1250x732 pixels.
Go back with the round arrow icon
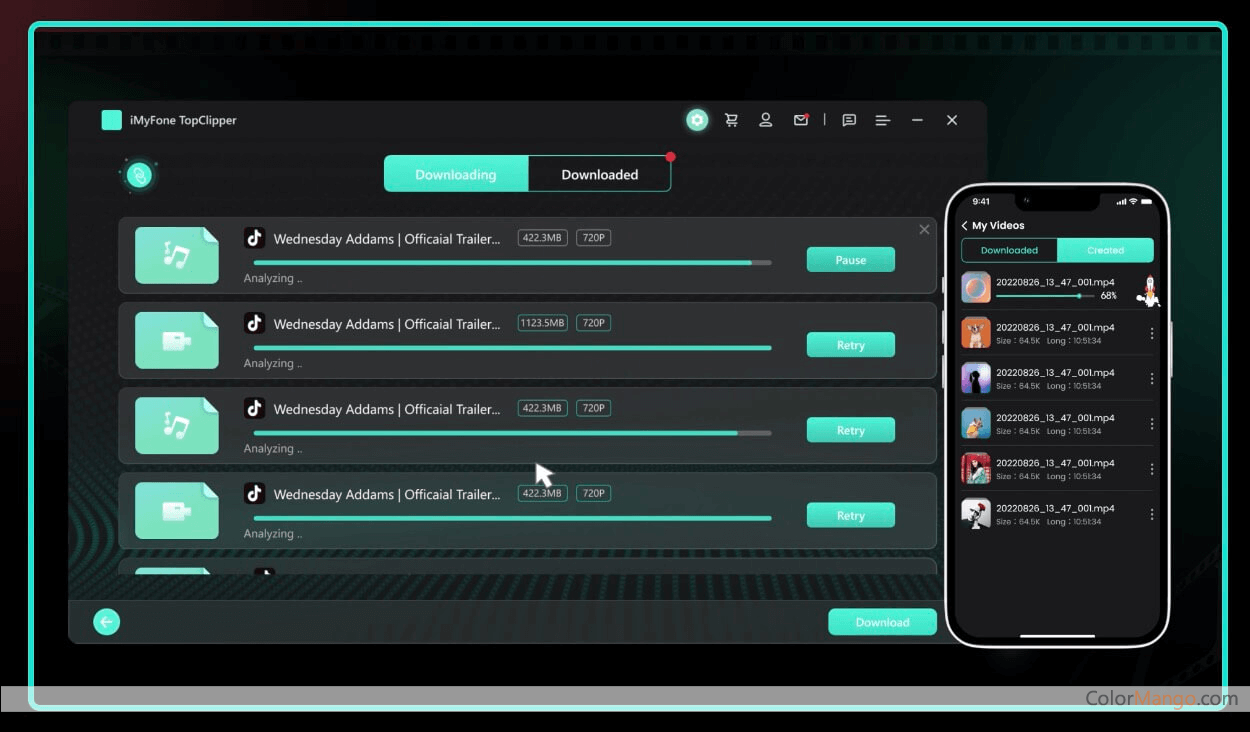(106, 622)
